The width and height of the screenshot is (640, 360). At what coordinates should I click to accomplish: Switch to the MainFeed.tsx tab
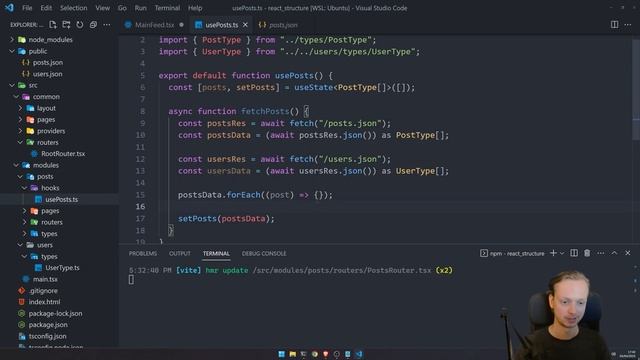pos(154,25)
